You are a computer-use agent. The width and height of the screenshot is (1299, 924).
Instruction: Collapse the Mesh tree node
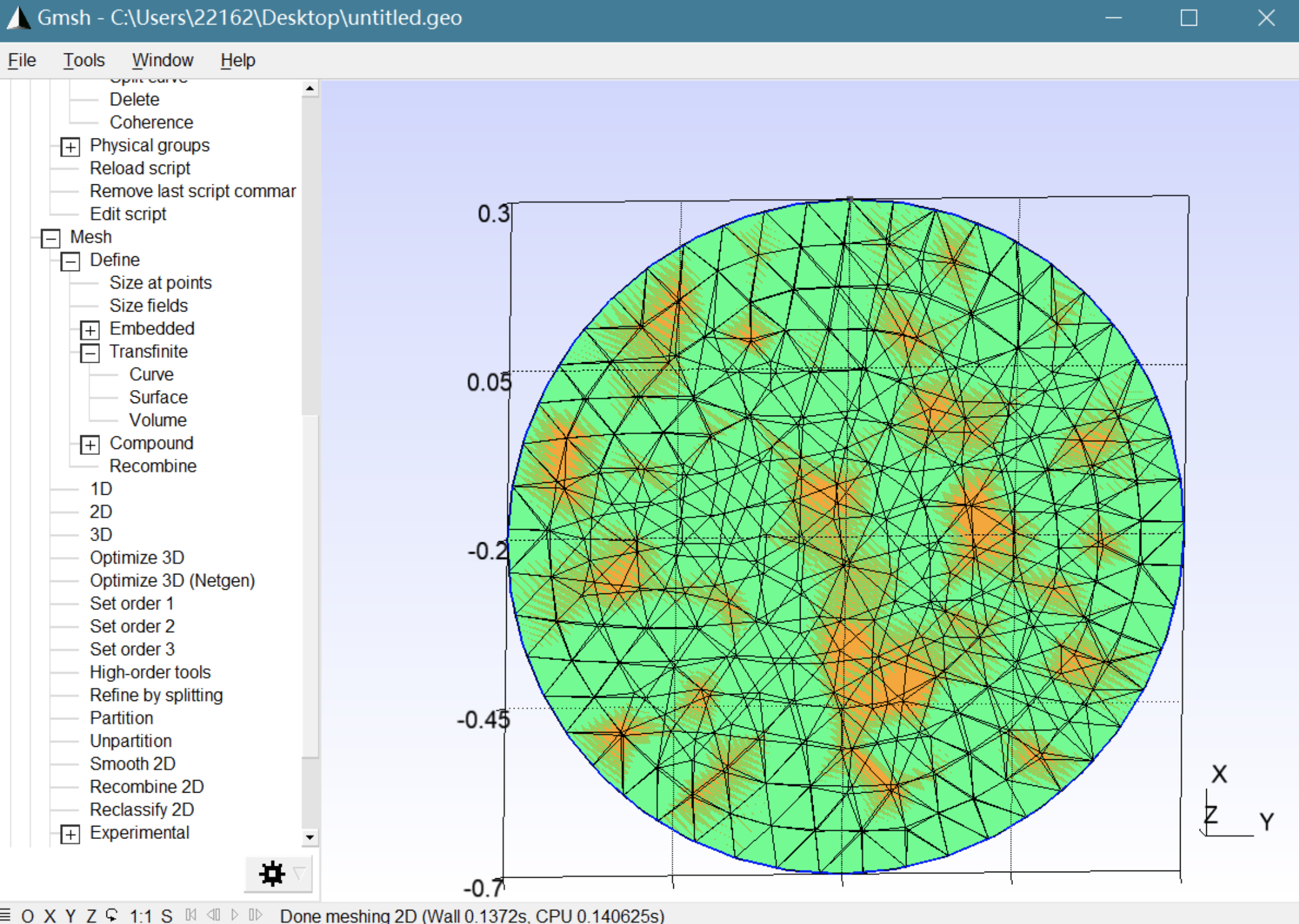(x=51, y=238)
